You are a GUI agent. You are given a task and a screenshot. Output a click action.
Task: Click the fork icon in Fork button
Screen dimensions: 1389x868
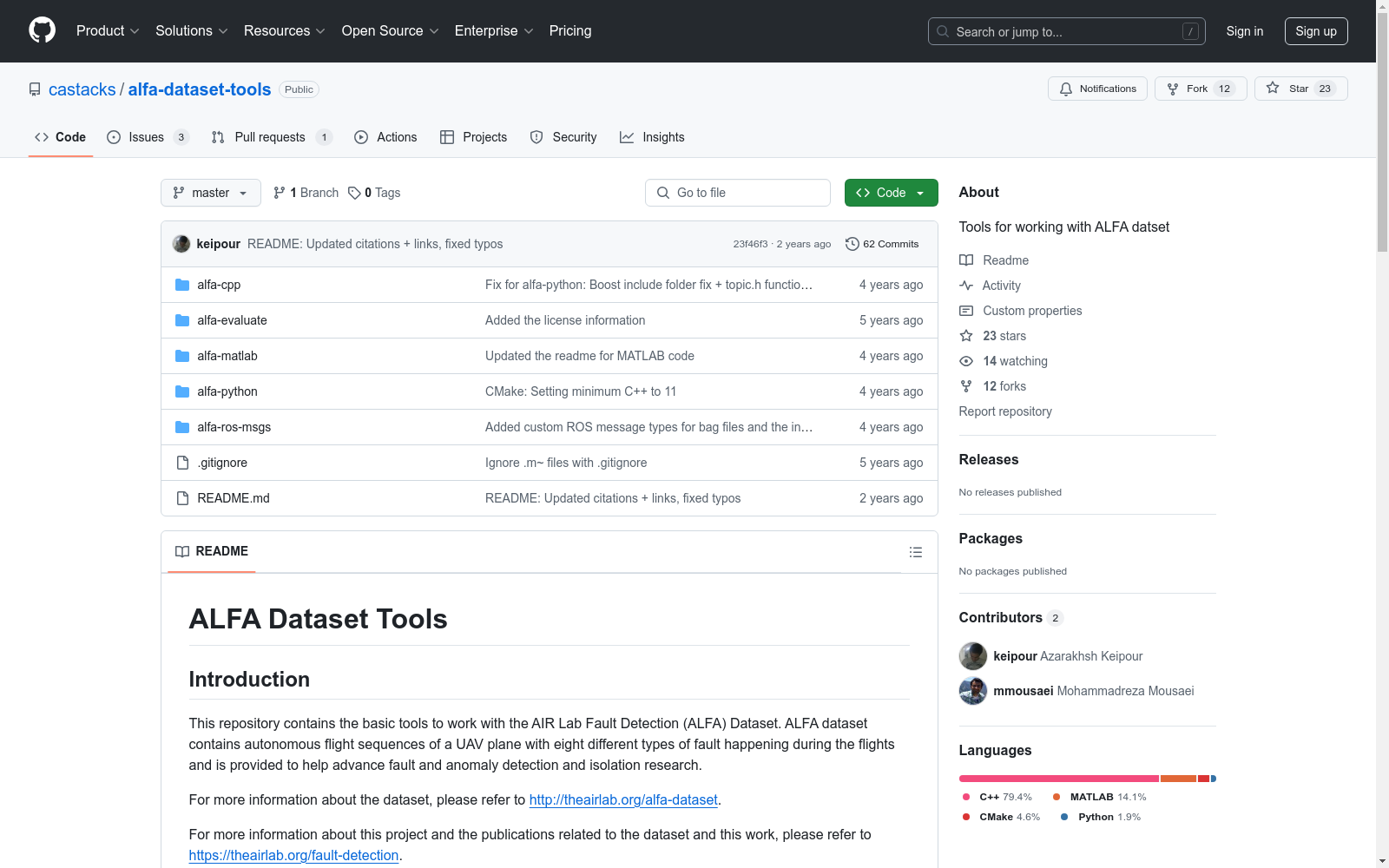point(1173,89)
